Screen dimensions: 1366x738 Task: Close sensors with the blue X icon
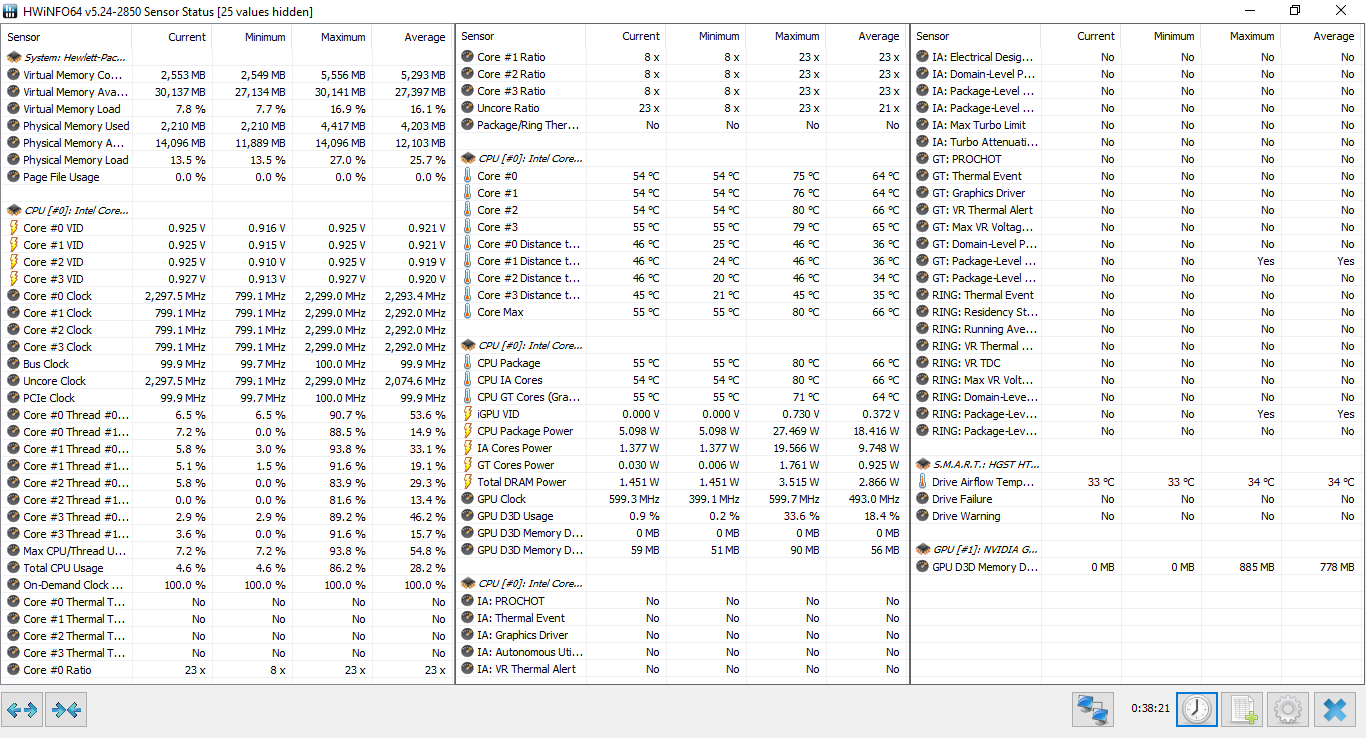point(1335,710)
